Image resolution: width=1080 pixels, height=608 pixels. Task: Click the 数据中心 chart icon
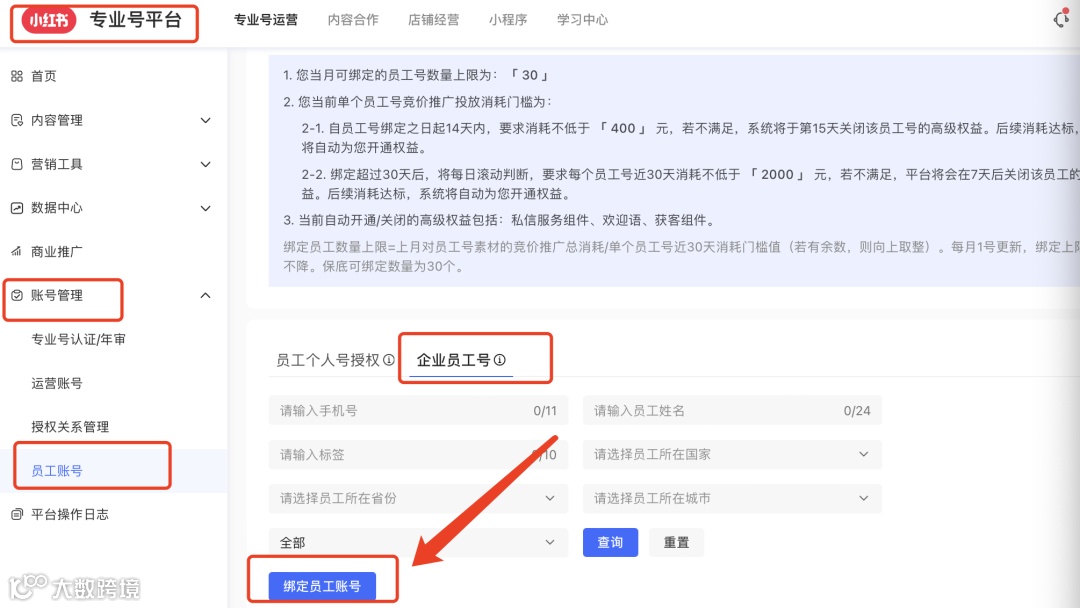click(x=17, y=208)
